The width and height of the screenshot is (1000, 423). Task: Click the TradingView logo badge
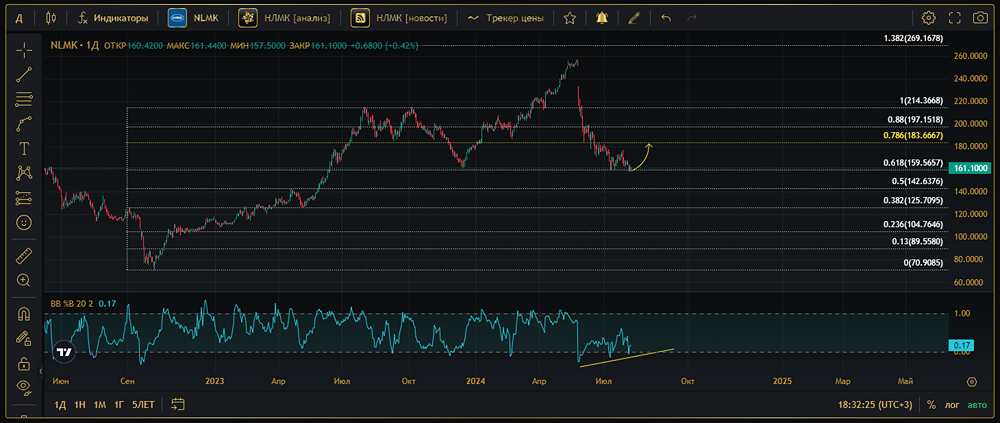pyautogui.click(x=63, y=352)
